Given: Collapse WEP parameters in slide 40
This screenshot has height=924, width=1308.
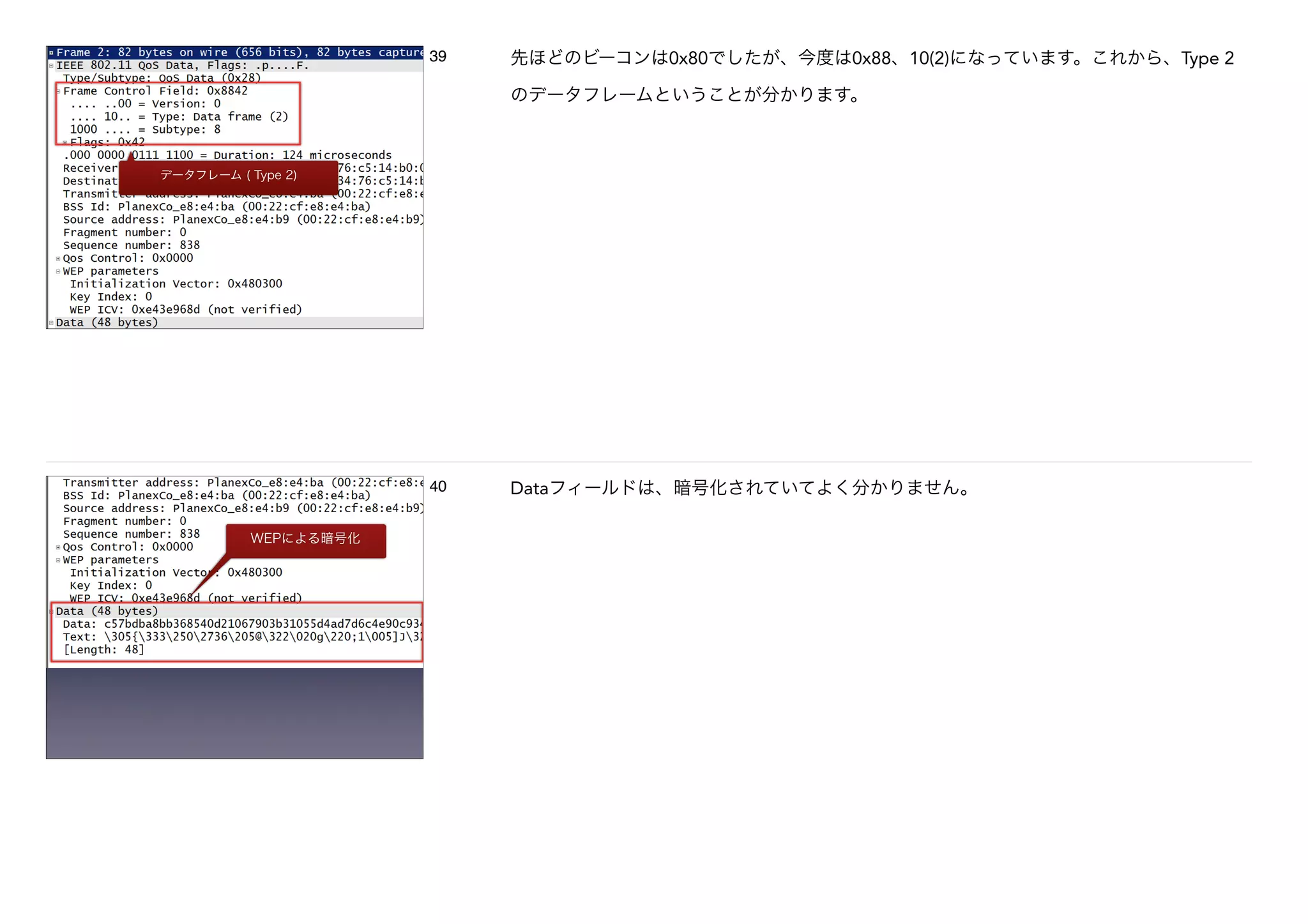Looking at the screenshot, I should [x=58, y=560].
